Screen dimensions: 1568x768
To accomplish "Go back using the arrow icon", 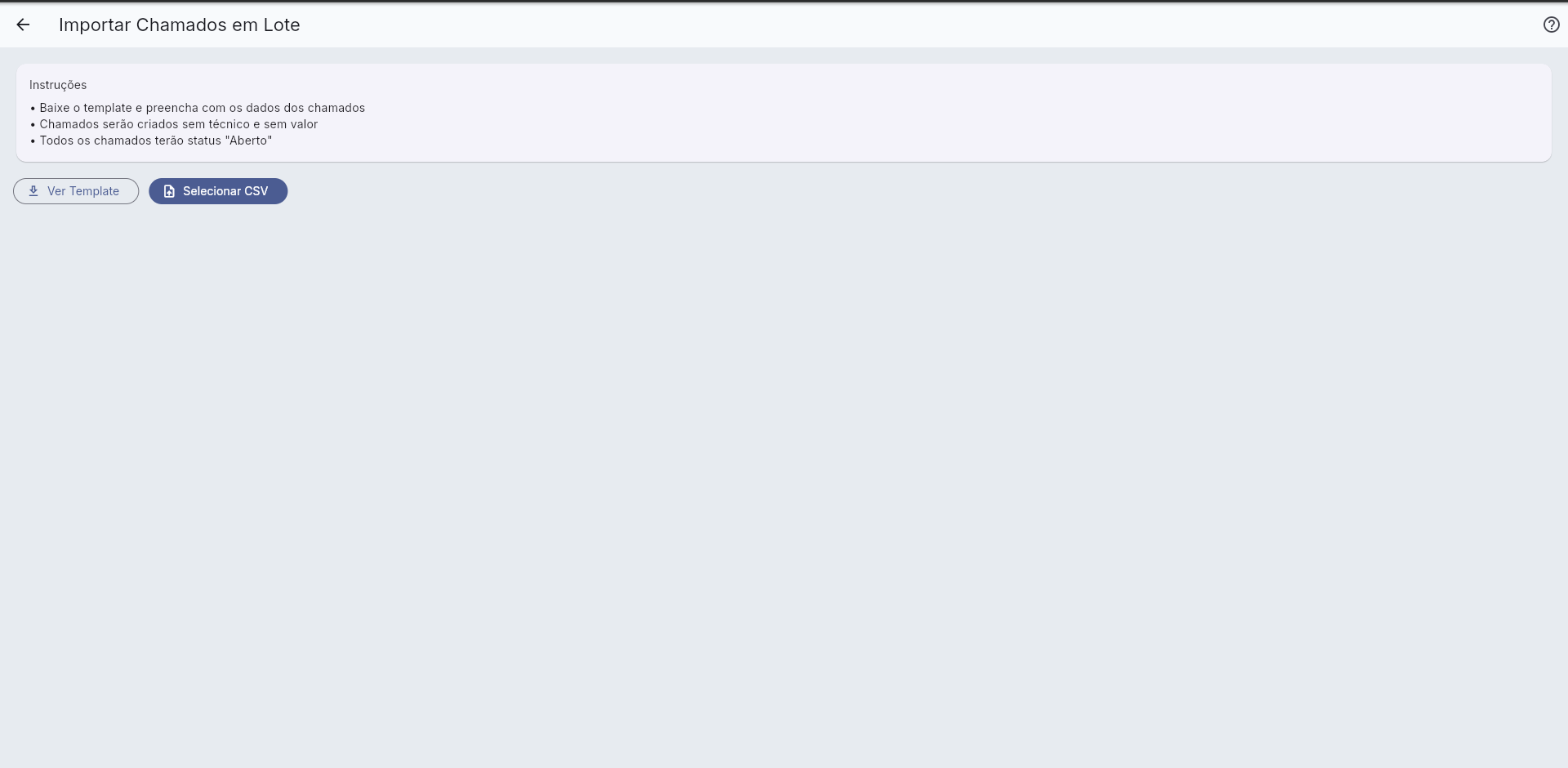I will [23, 25].
